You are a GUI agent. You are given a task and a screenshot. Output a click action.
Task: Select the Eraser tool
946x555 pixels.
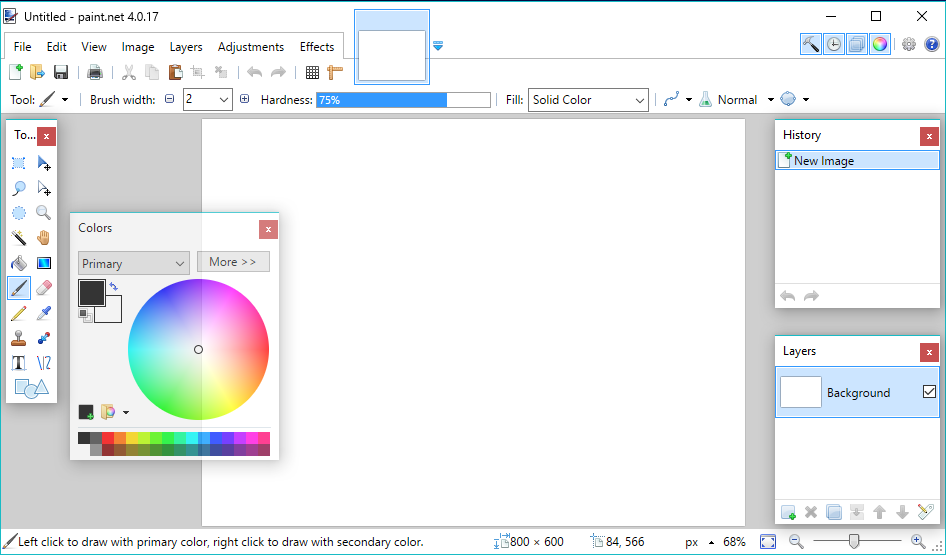(43, 288)
